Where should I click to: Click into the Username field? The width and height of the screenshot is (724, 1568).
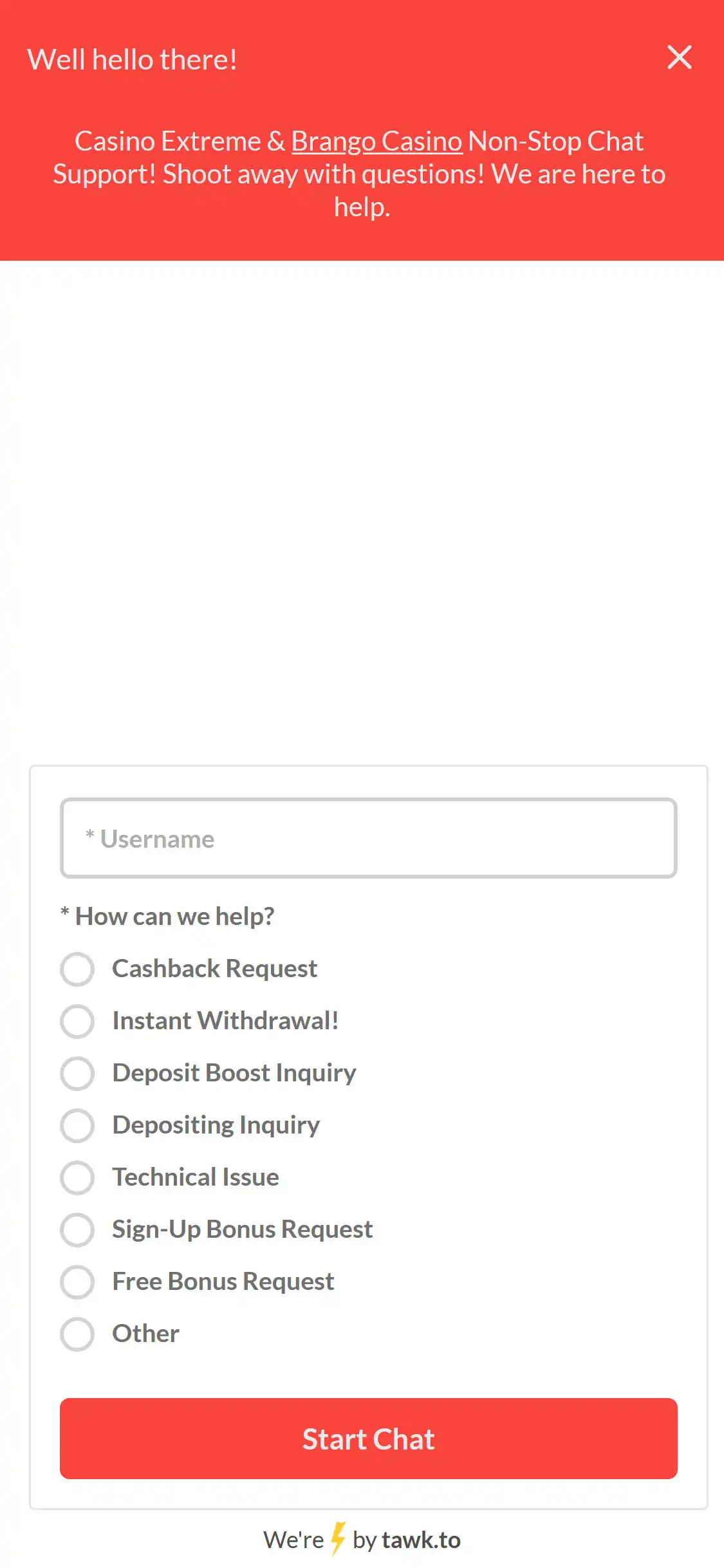point(368,837)
